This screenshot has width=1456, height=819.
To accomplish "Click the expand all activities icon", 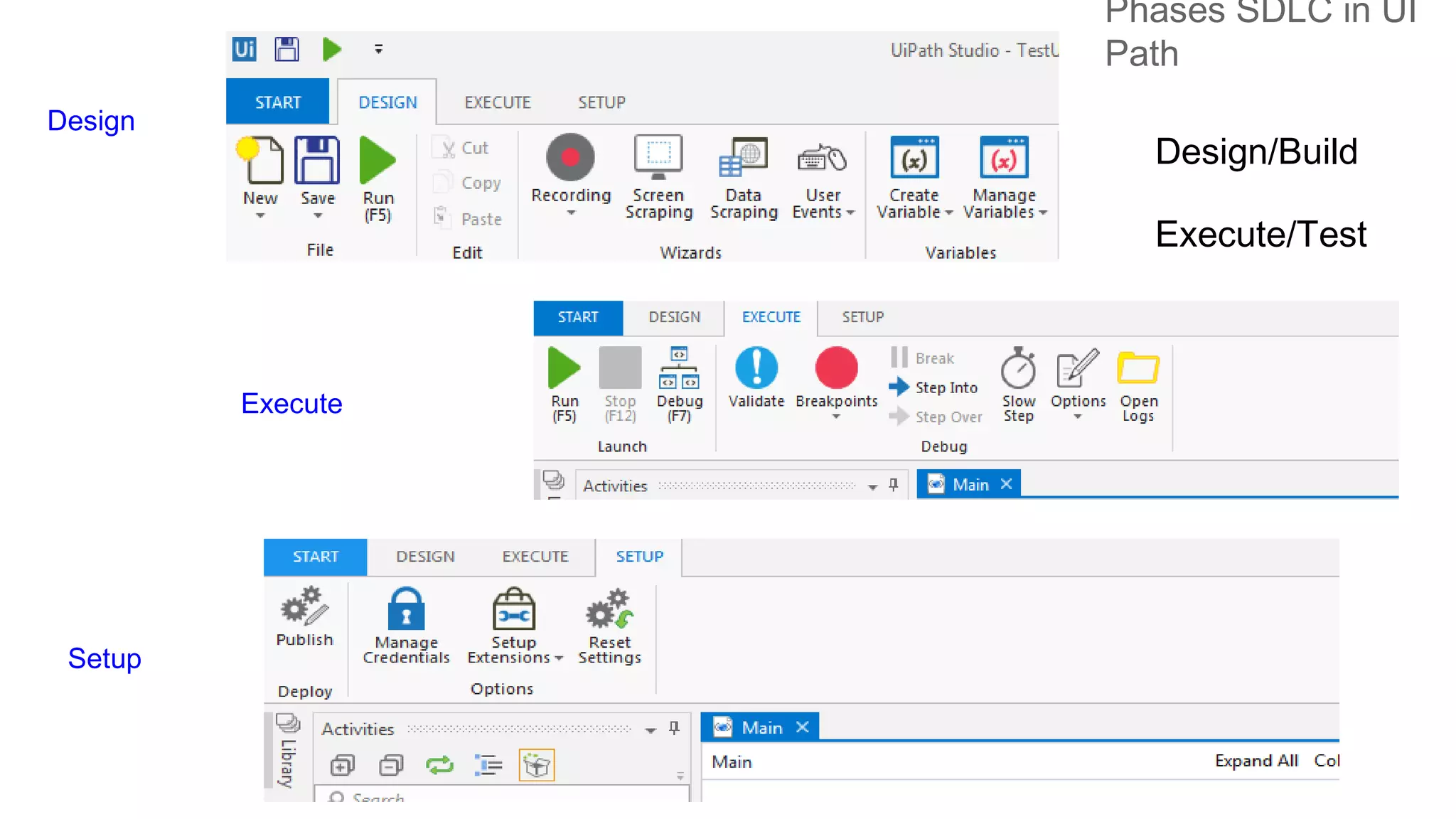I will click(x=343, y=766).
